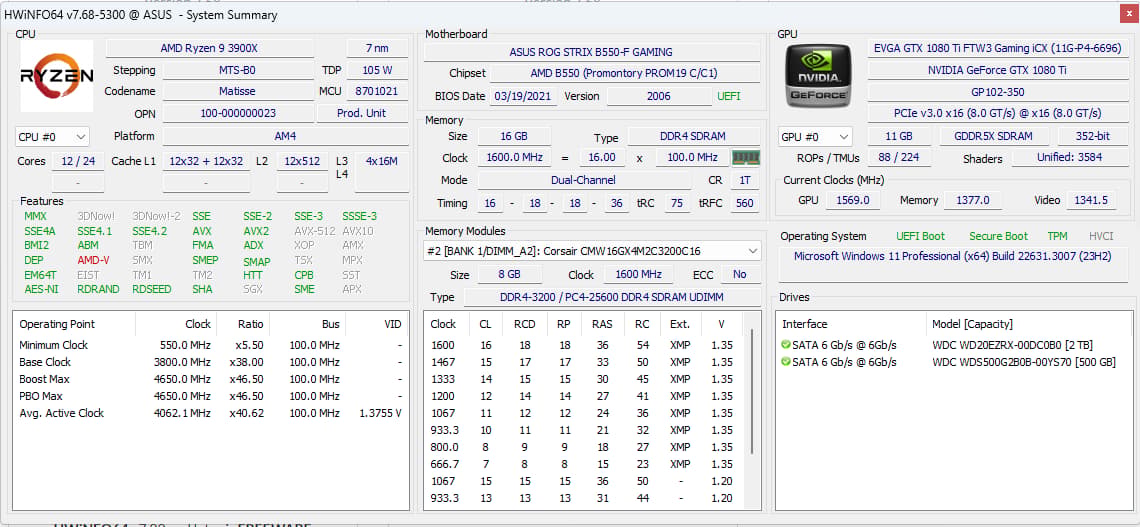1140x527 pixels.
Task: Open the CPU #0 selector dropdown
Action: tap(52, 137)
